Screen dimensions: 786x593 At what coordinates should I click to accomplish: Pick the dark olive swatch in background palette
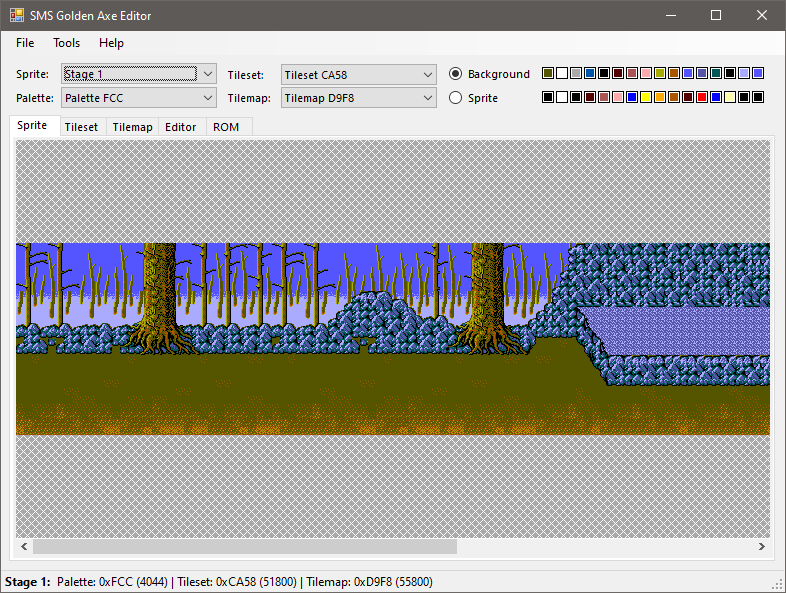coord(548,73)
